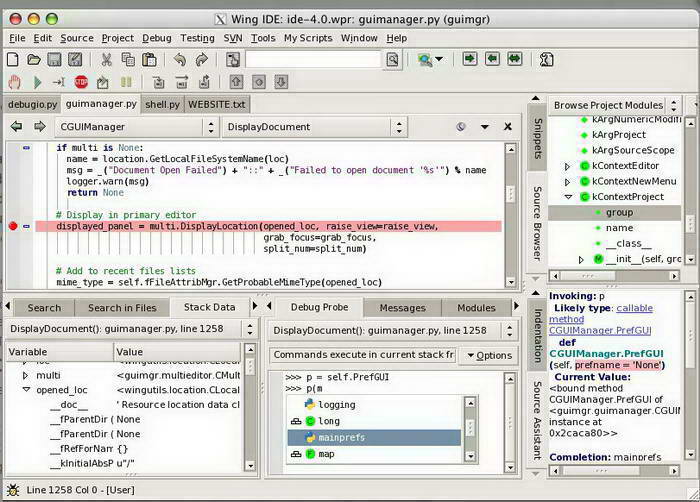This screenshot has width=700, height=502.
Task: Toggle the breakpoint on the DisplayLocation line
Action: pyautogui.click(x=13, y=226)
